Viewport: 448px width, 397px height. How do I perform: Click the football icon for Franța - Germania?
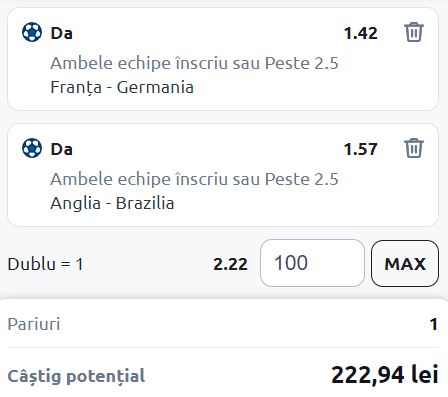[x=32, y=32]
